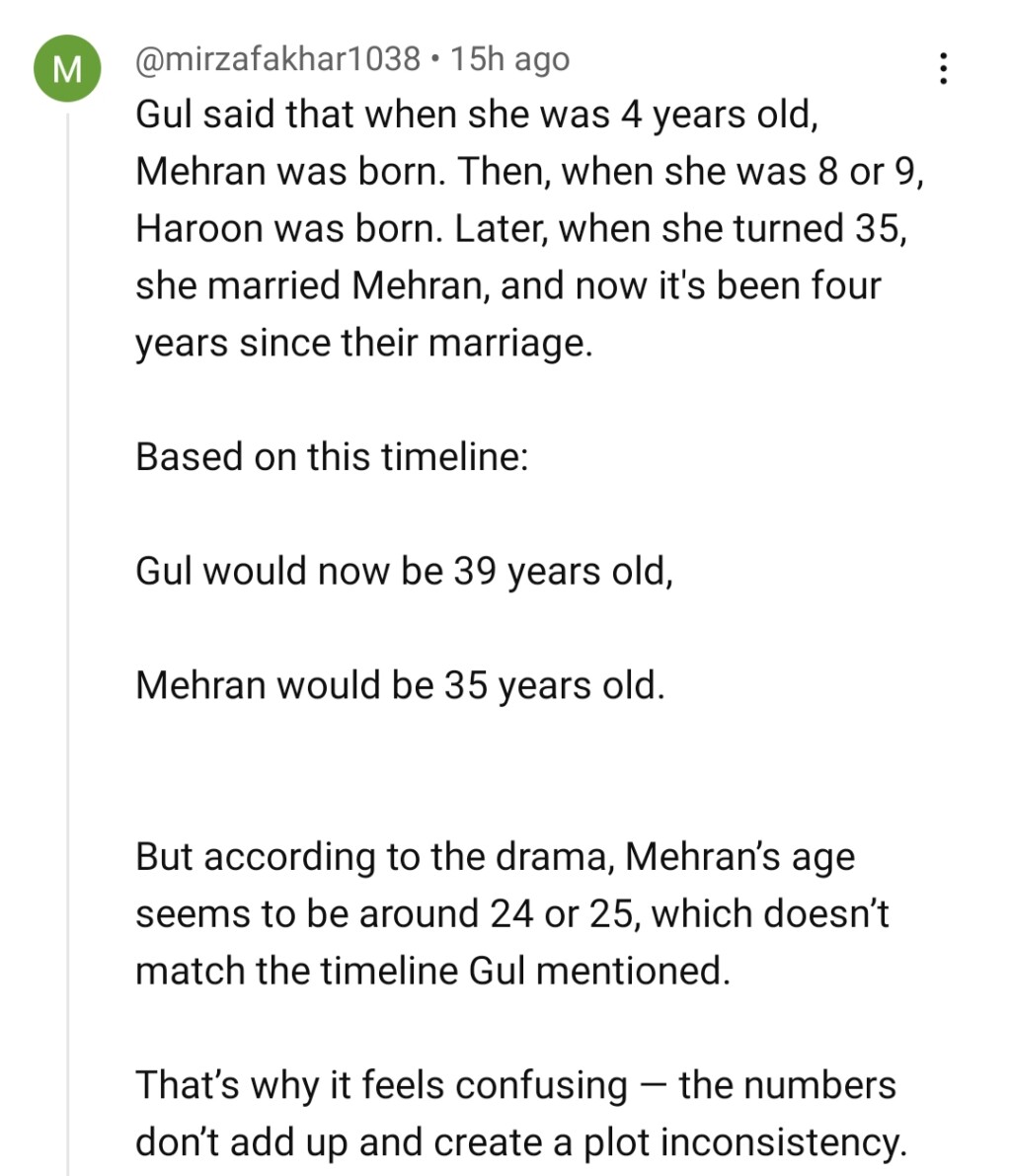This screenshot has height=1176, width=1011.
Task: Open the @mirzafakhar1038 channel link
Action: [277, 59]
